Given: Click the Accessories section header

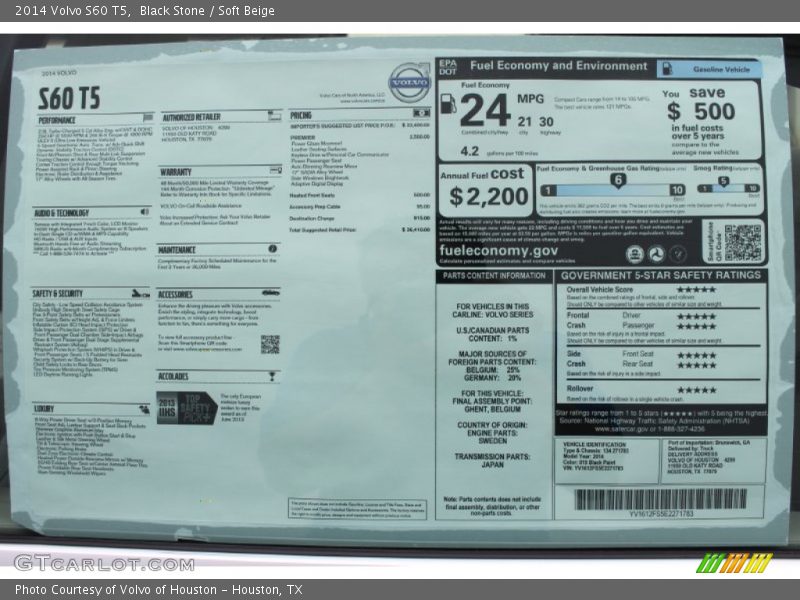Looking at the screenshot, I should tap(175, 294).
